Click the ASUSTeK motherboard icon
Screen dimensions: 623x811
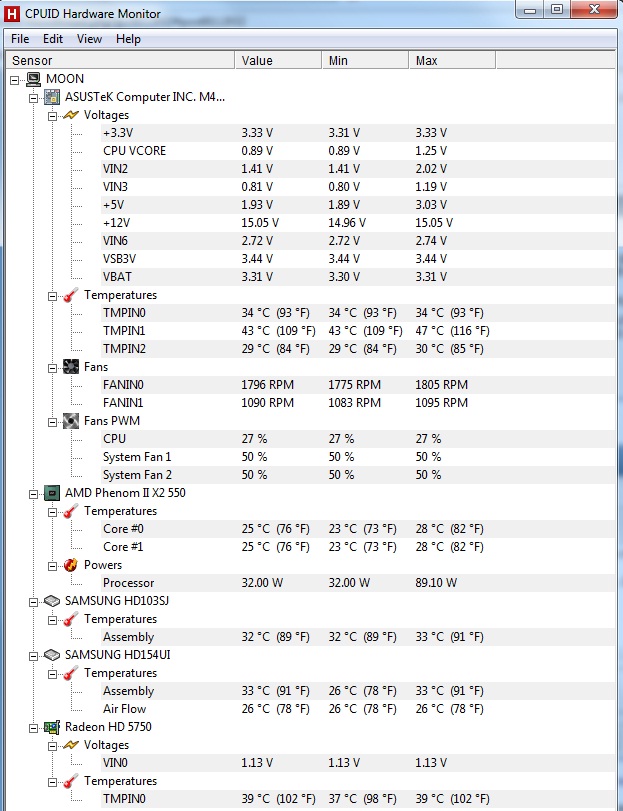52,97
